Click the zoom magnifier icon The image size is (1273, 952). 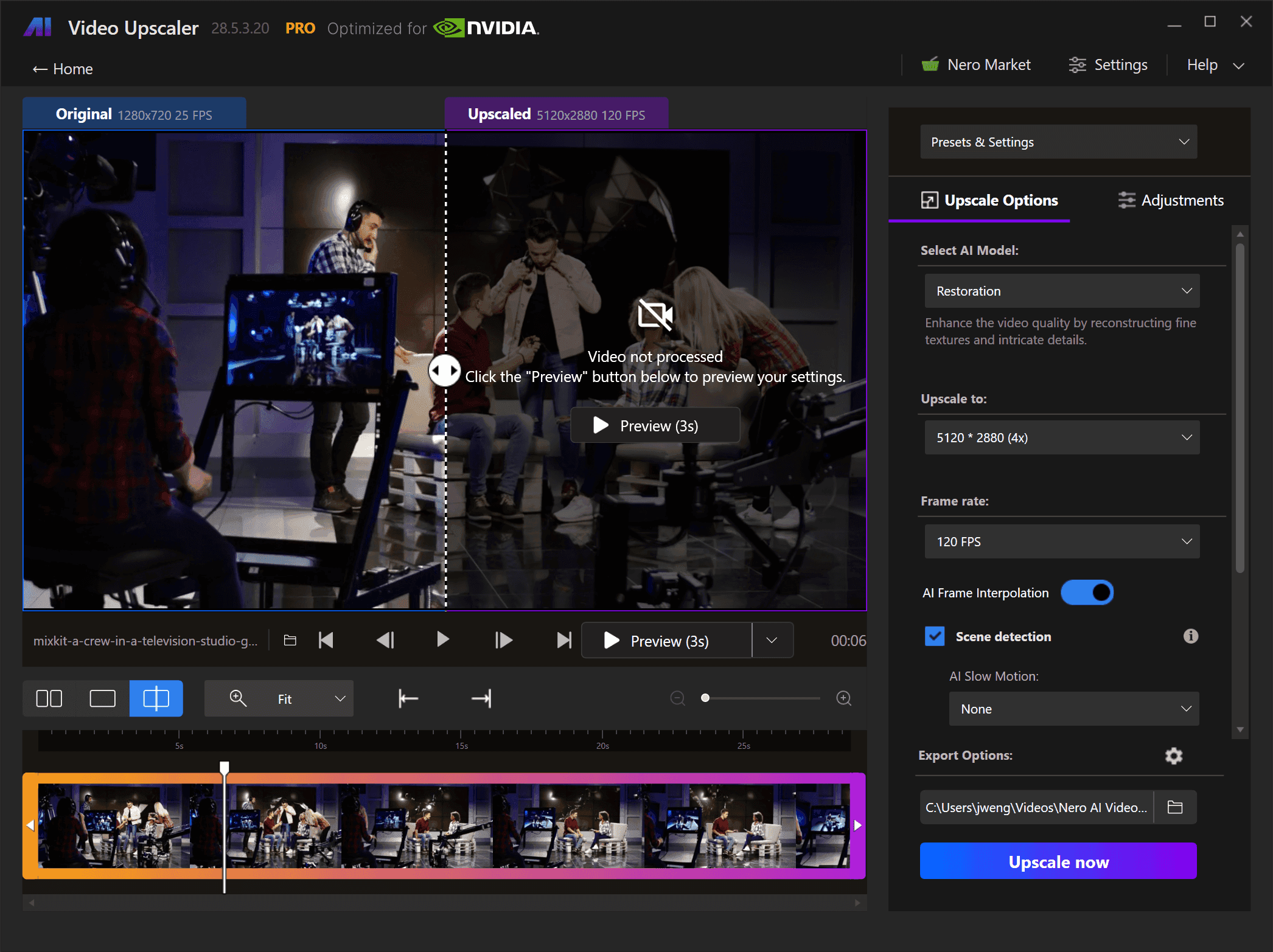coord(238,698)
